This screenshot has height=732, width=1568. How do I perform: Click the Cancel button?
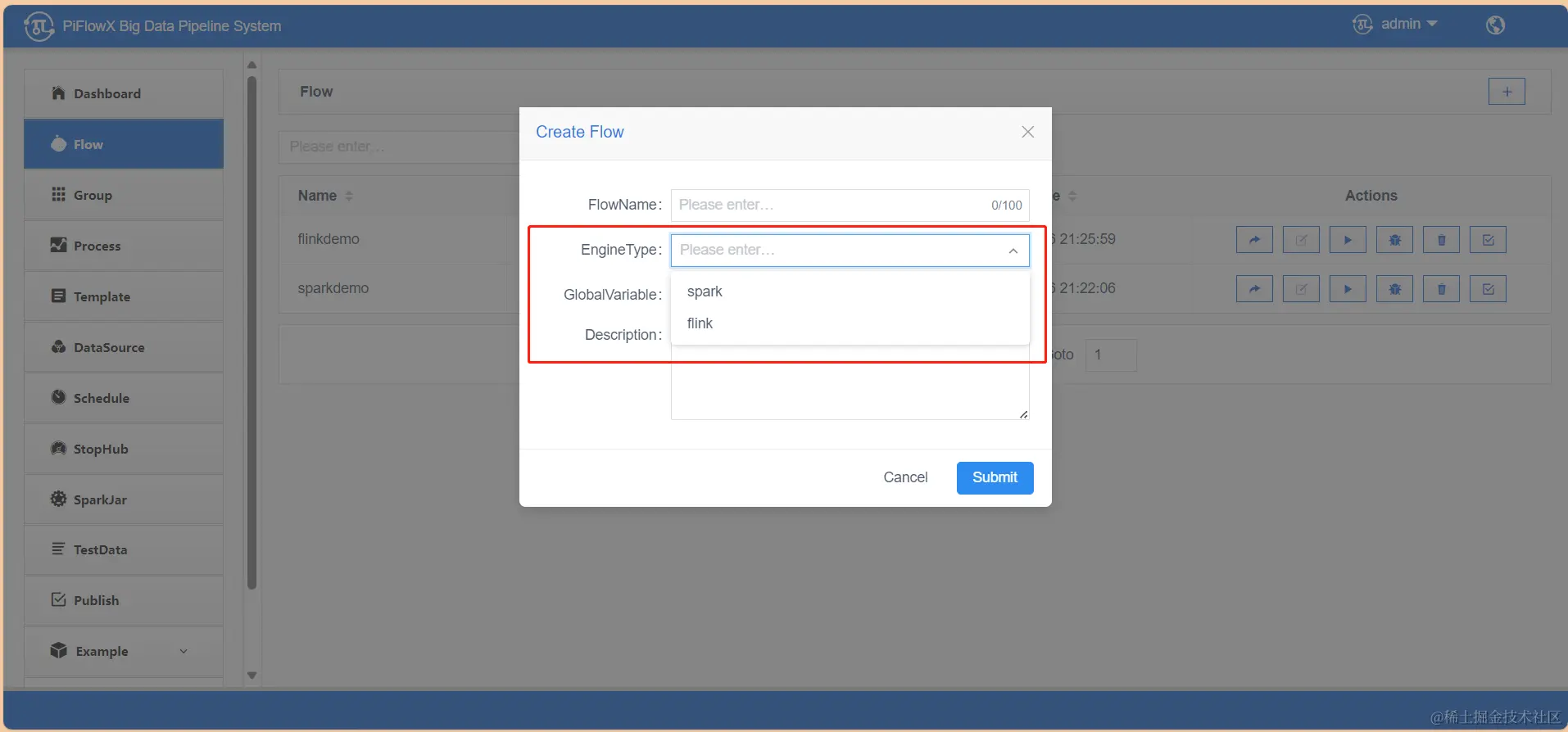click(x=905, y=478)
